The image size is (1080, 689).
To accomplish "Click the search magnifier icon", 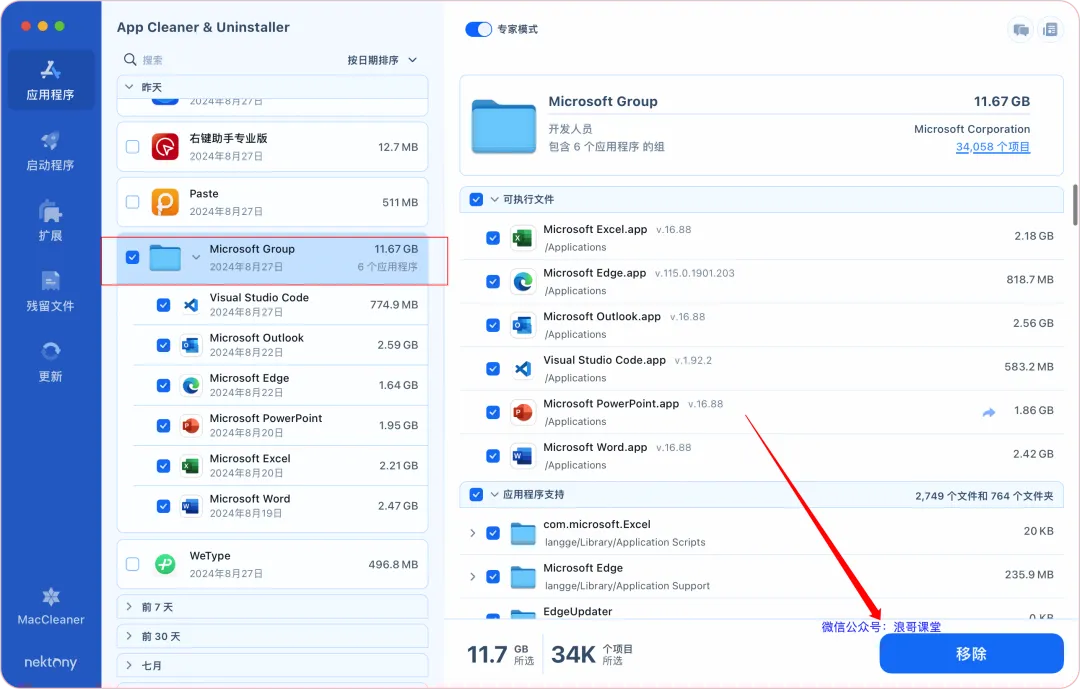I will (x=129, y=59).
